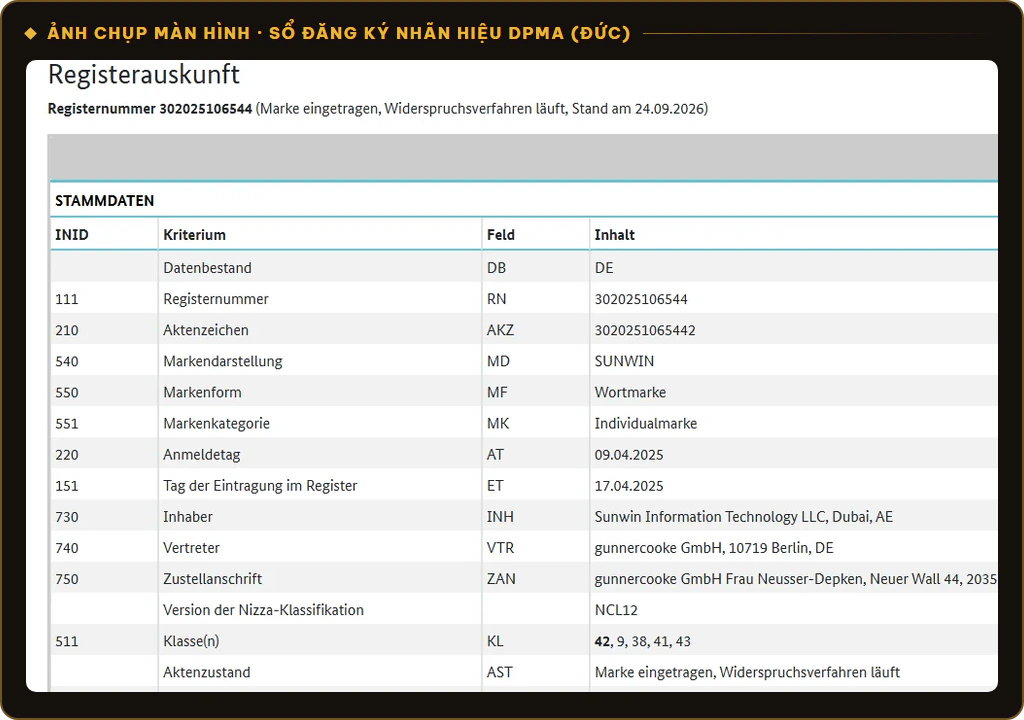Click the INID column header
The image size is (1024, 720).
pos(72,235)
